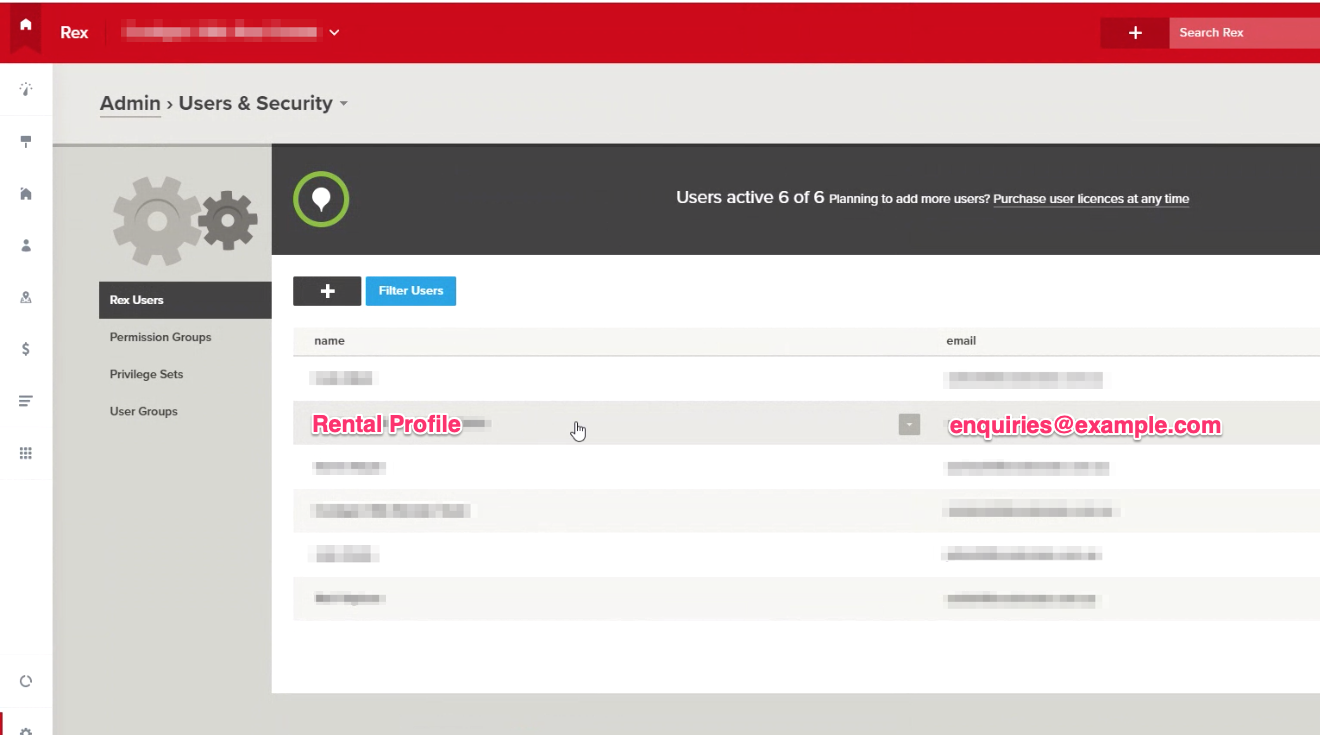Click the circular segmented ring icon
Image resolution: width=1320 pixels, height=735 pixels.
point(26,681)
